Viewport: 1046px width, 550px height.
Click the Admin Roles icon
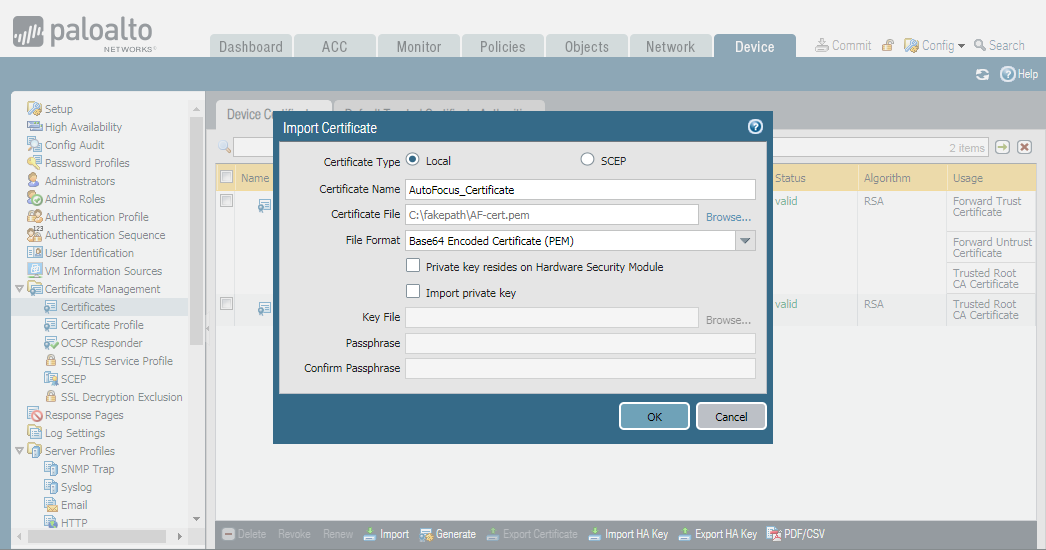34,198
